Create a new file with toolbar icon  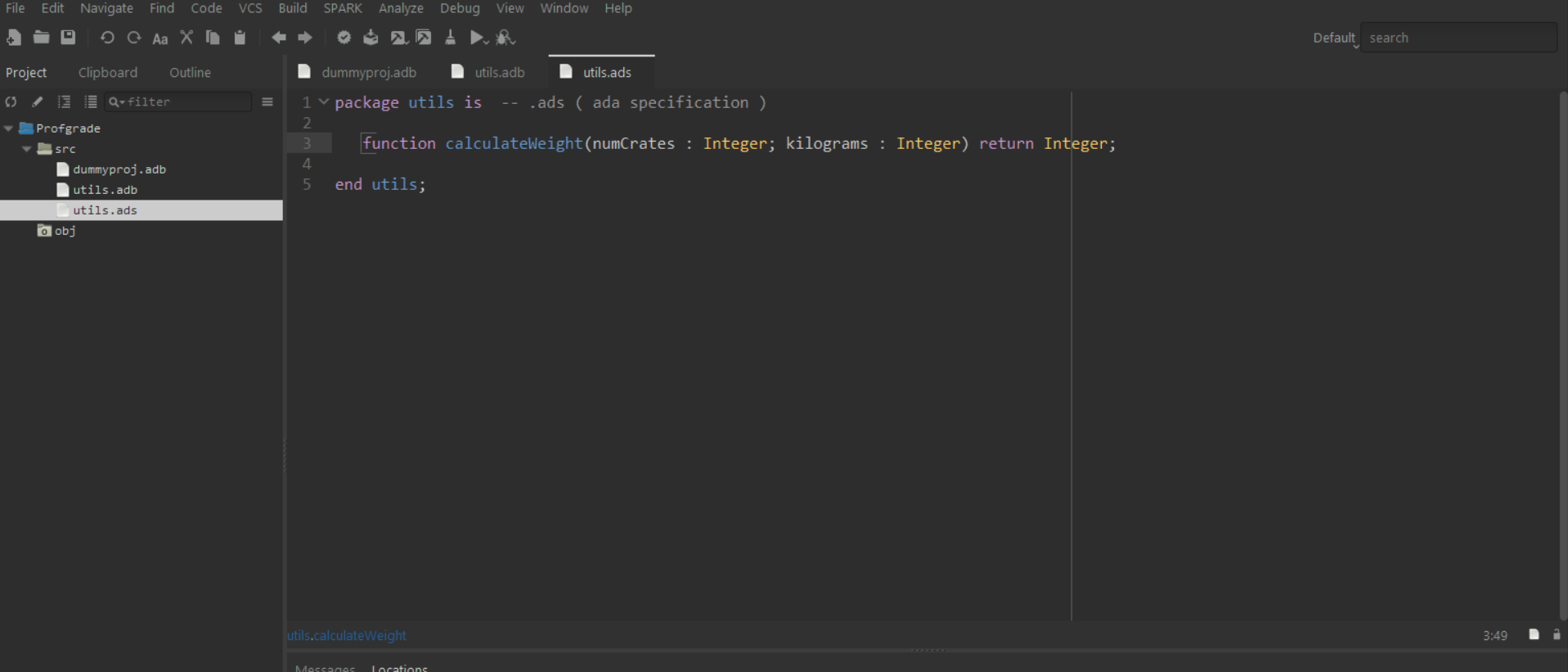pos(14,38)
